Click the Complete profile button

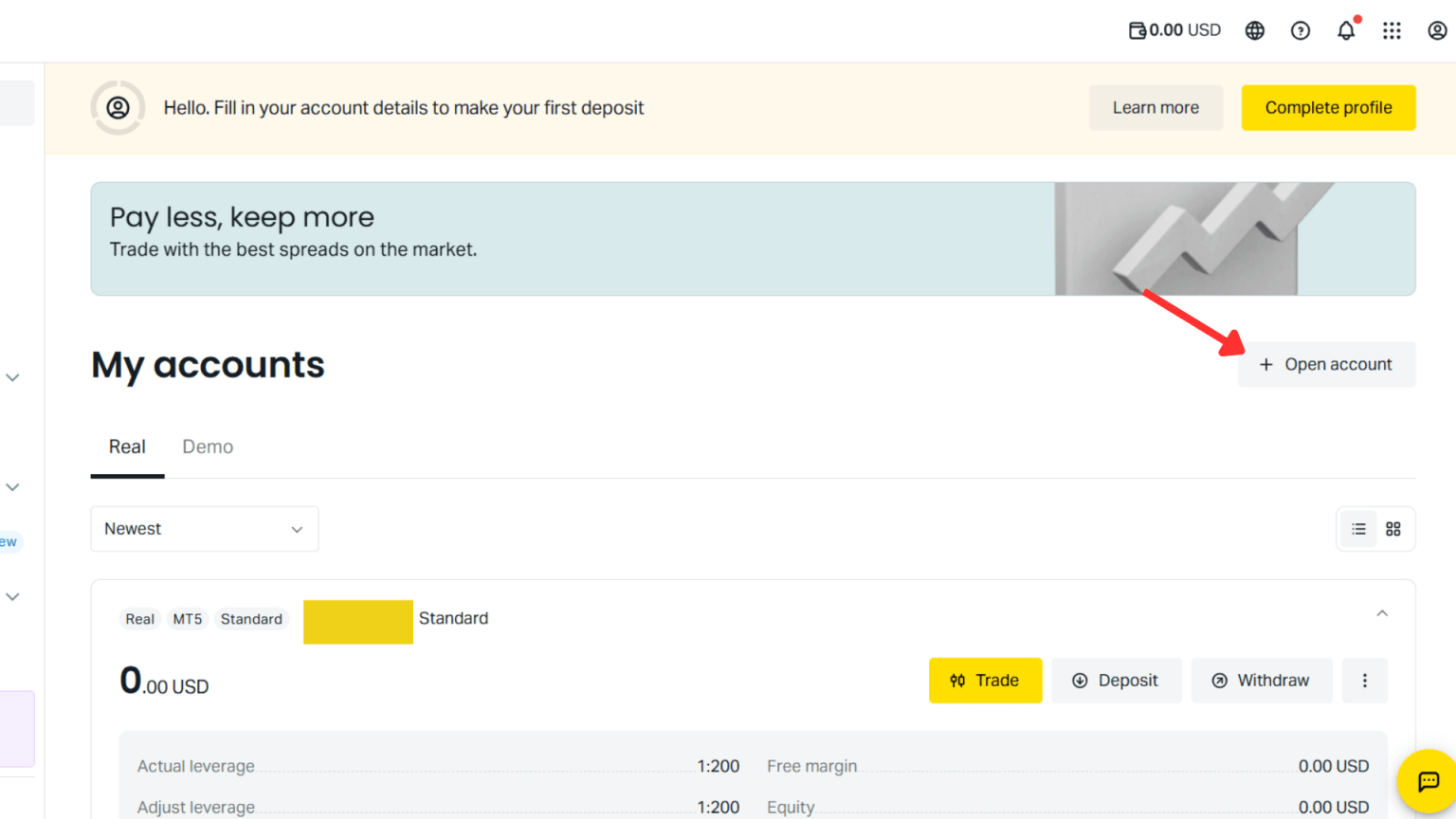tap(1328, 107)
